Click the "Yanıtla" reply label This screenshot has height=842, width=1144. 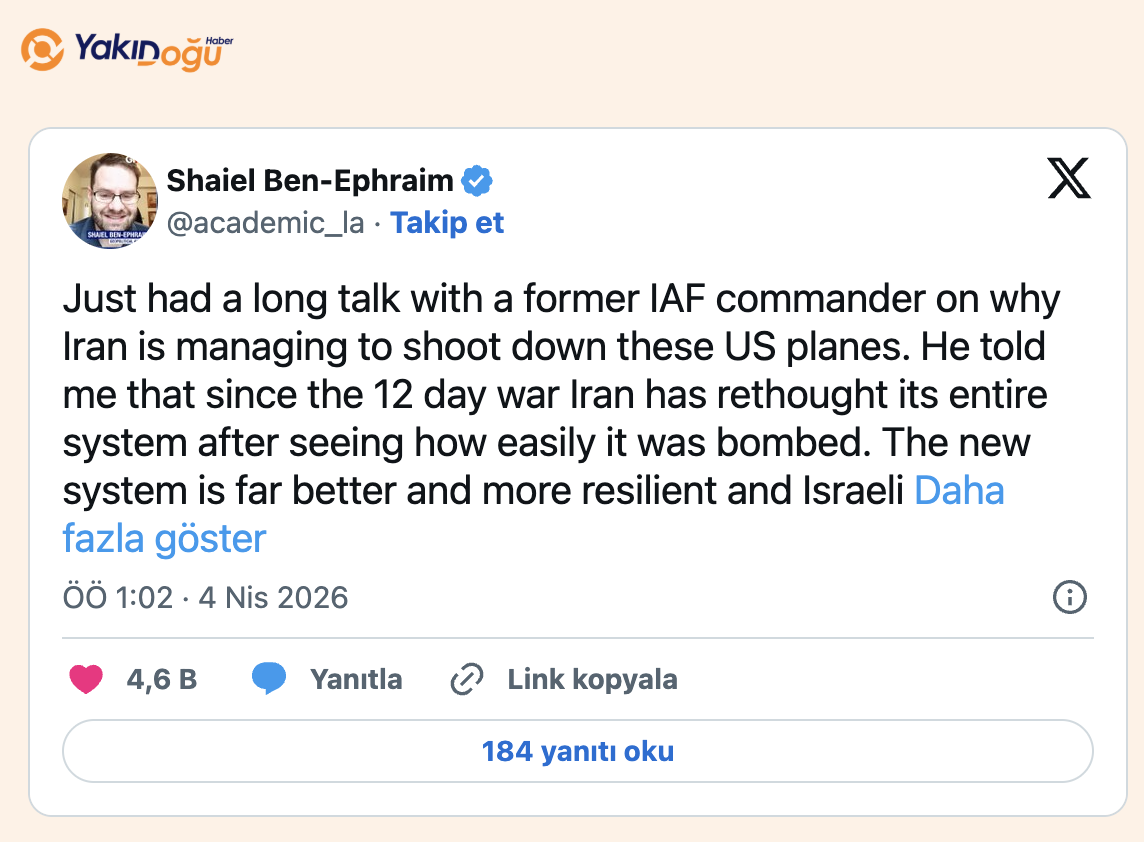(356, 680)
